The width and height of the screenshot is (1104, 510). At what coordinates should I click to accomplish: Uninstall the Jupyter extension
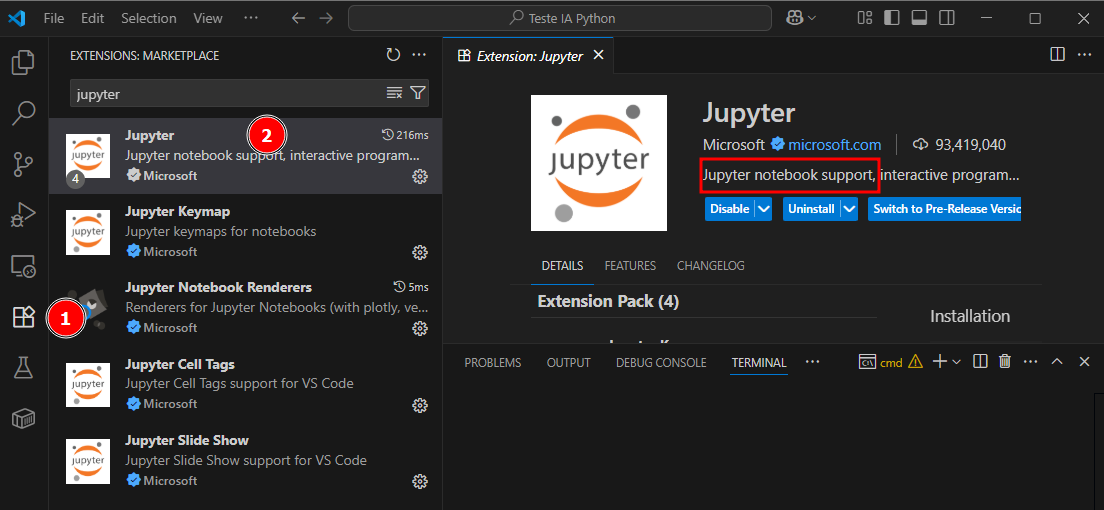click(811, 209)
